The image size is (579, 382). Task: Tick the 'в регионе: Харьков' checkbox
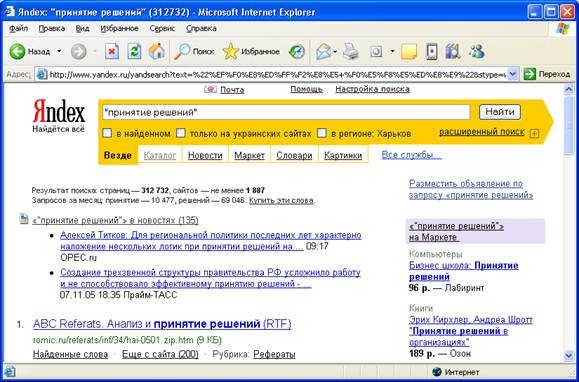coord(322,133)
